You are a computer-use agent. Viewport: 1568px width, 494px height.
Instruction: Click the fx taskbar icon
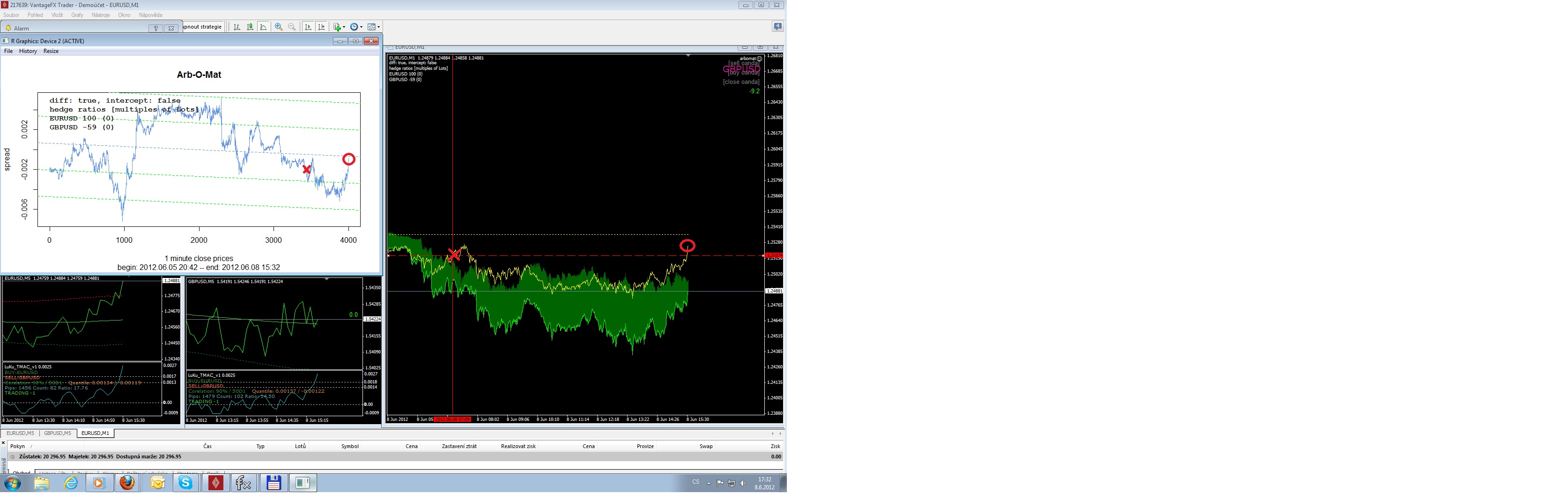tap(244, 484)
